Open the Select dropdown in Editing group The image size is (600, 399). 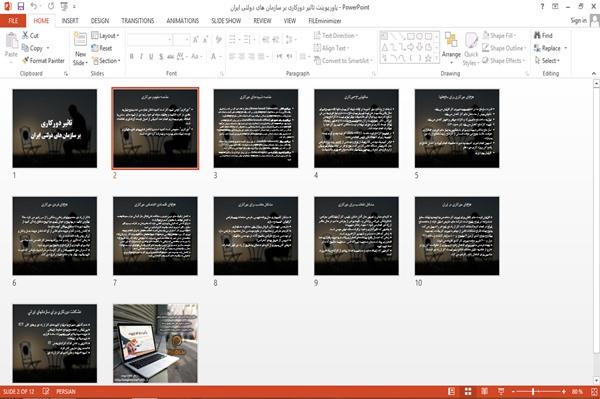(548, 61)
